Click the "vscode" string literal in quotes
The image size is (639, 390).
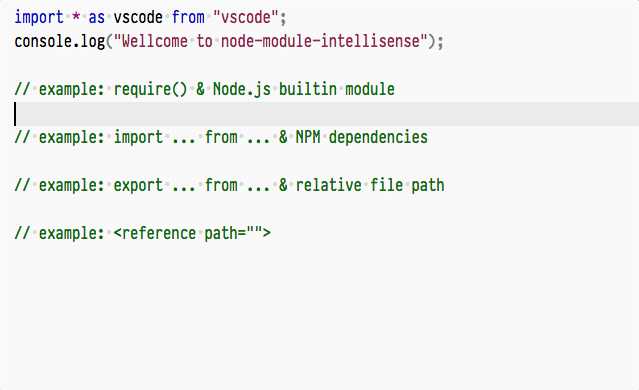245,18
